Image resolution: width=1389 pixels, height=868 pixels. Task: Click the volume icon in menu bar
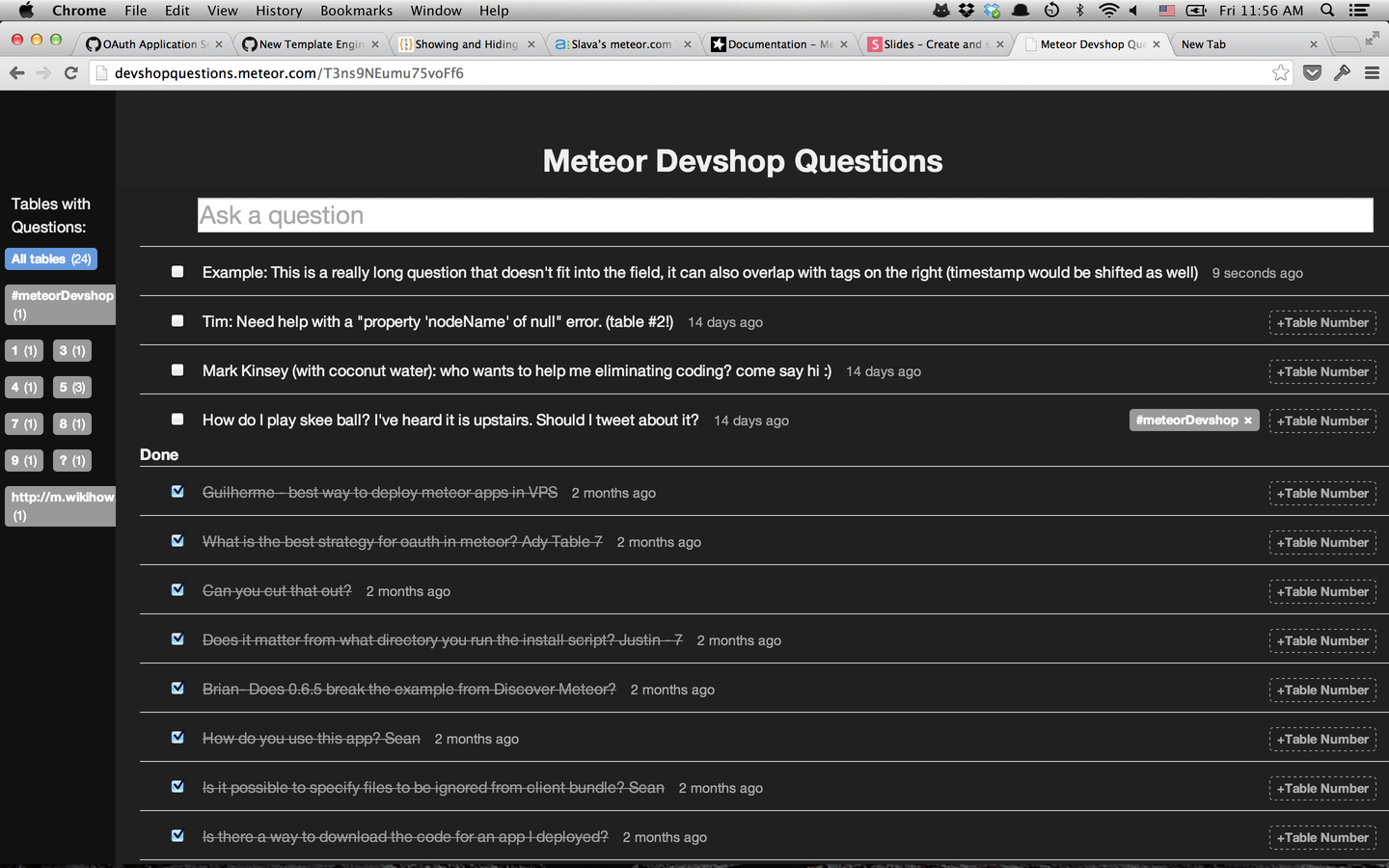[1134, 10]
